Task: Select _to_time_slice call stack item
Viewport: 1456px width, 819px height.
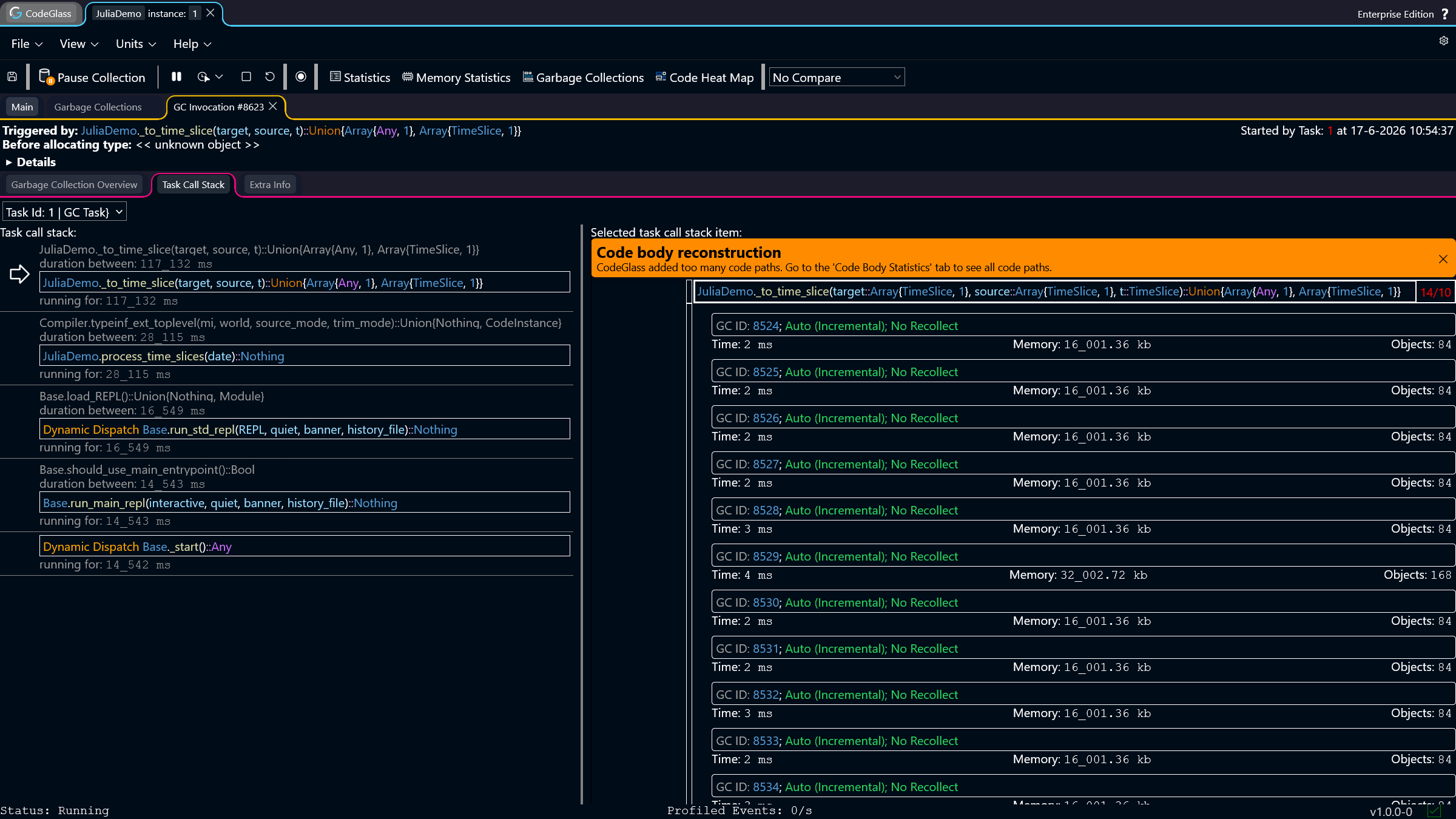Action: 305,283
